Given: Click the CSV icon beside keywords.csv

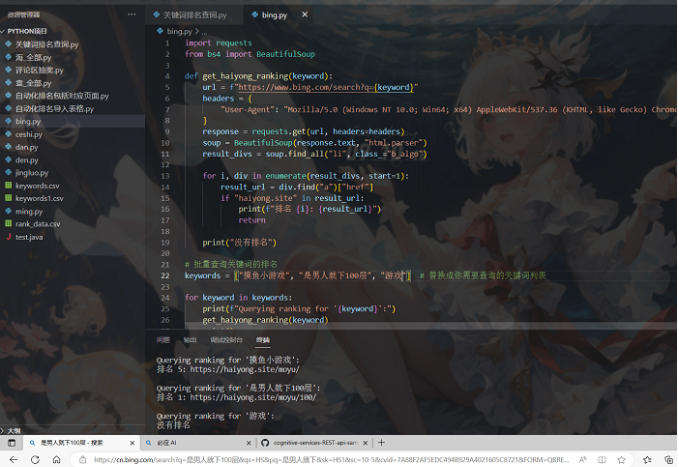Looking at the screenshot, I should pos(9,186).
